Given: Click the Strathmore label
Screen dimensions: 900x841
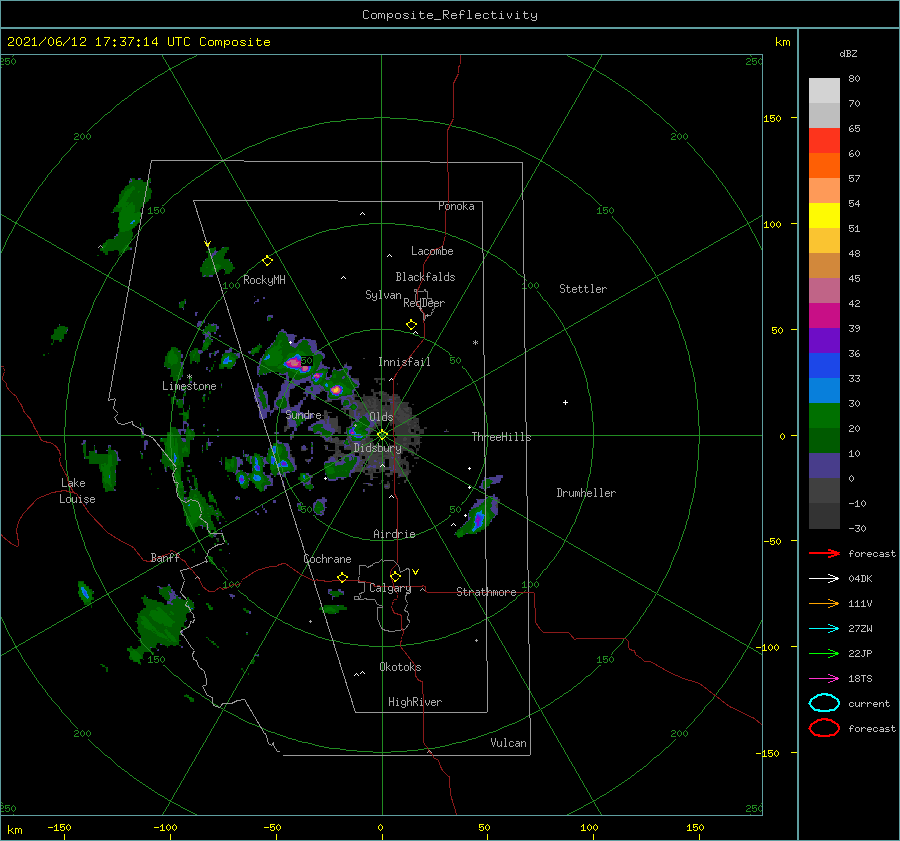Looking at the screenshot, I should click(x=486, y=592).
